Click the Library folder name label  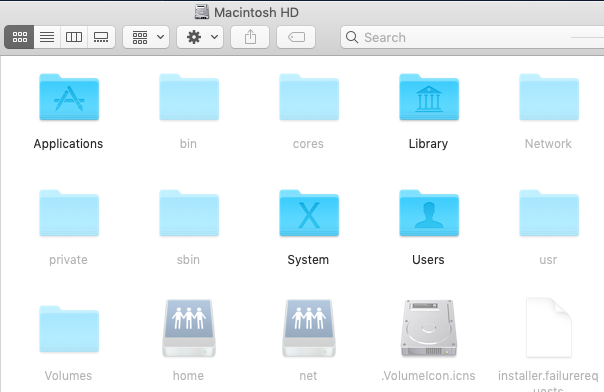pos(428,144)
